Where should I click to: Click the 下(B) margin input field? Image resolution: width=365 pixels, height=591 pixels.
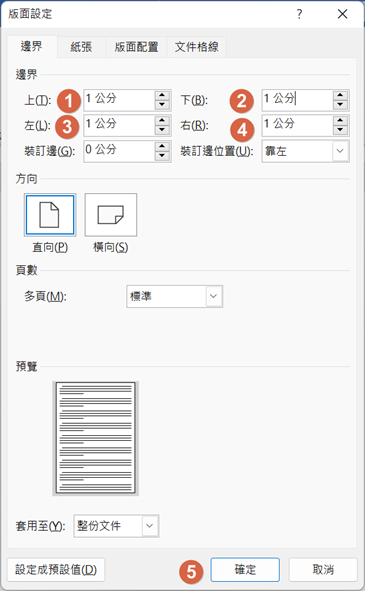(x=297, y=100)
